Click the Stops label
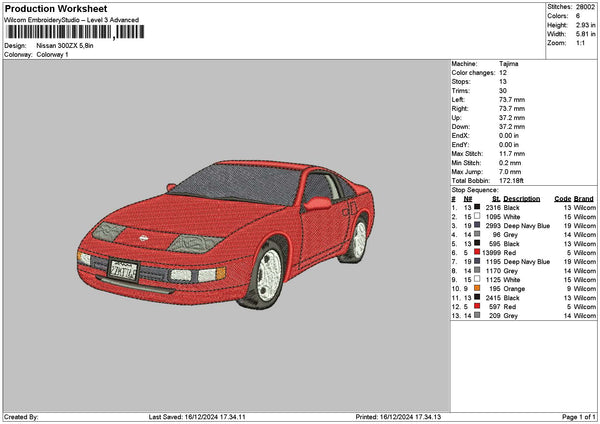The height and width of the screenshot is (424, 600). 461,82
